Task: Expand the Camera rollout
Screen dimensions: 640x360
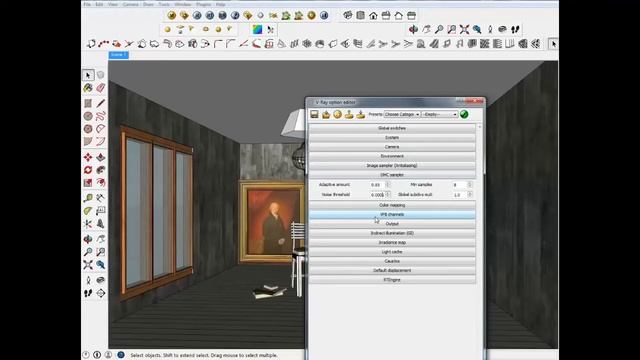Action: [392, 147]
